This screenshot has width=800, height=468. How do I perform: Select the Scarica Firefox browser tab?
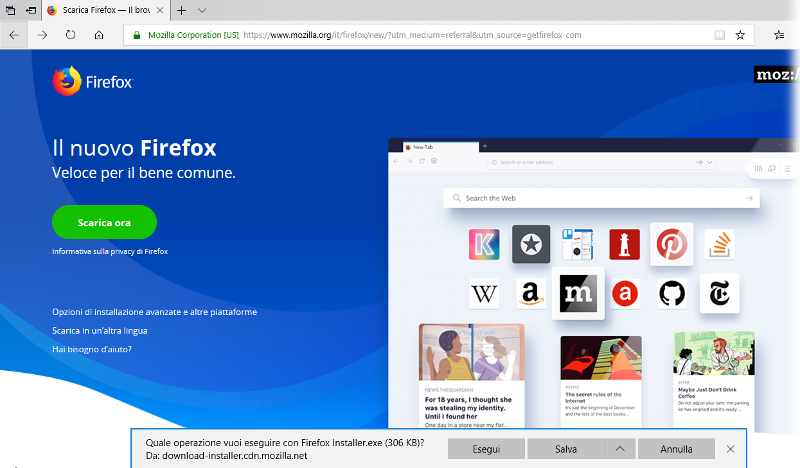(x=106, y=10)
